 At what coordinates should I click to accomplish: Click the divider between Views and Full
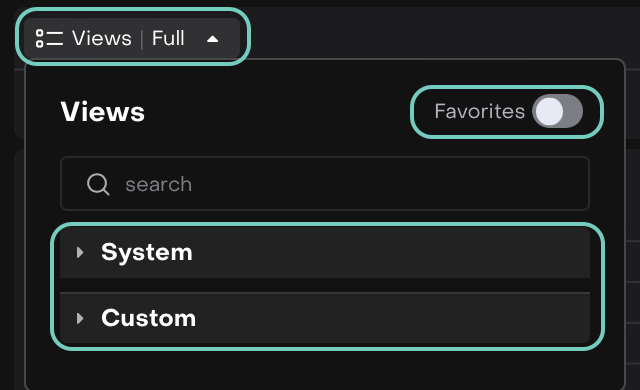pyautogui.click(x=142, y=39)
